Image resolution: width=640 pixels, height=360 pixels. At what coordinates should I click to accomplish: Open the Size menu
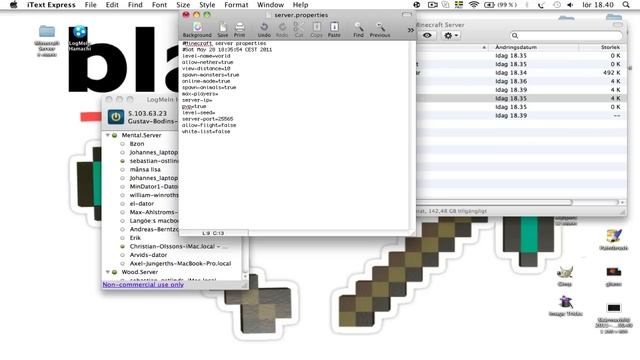click(x=183, y=5)
